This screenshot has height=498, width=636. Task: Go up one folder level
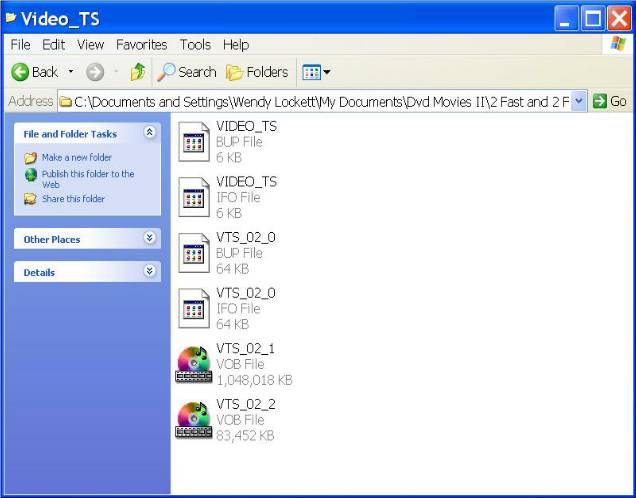point(138,72)
